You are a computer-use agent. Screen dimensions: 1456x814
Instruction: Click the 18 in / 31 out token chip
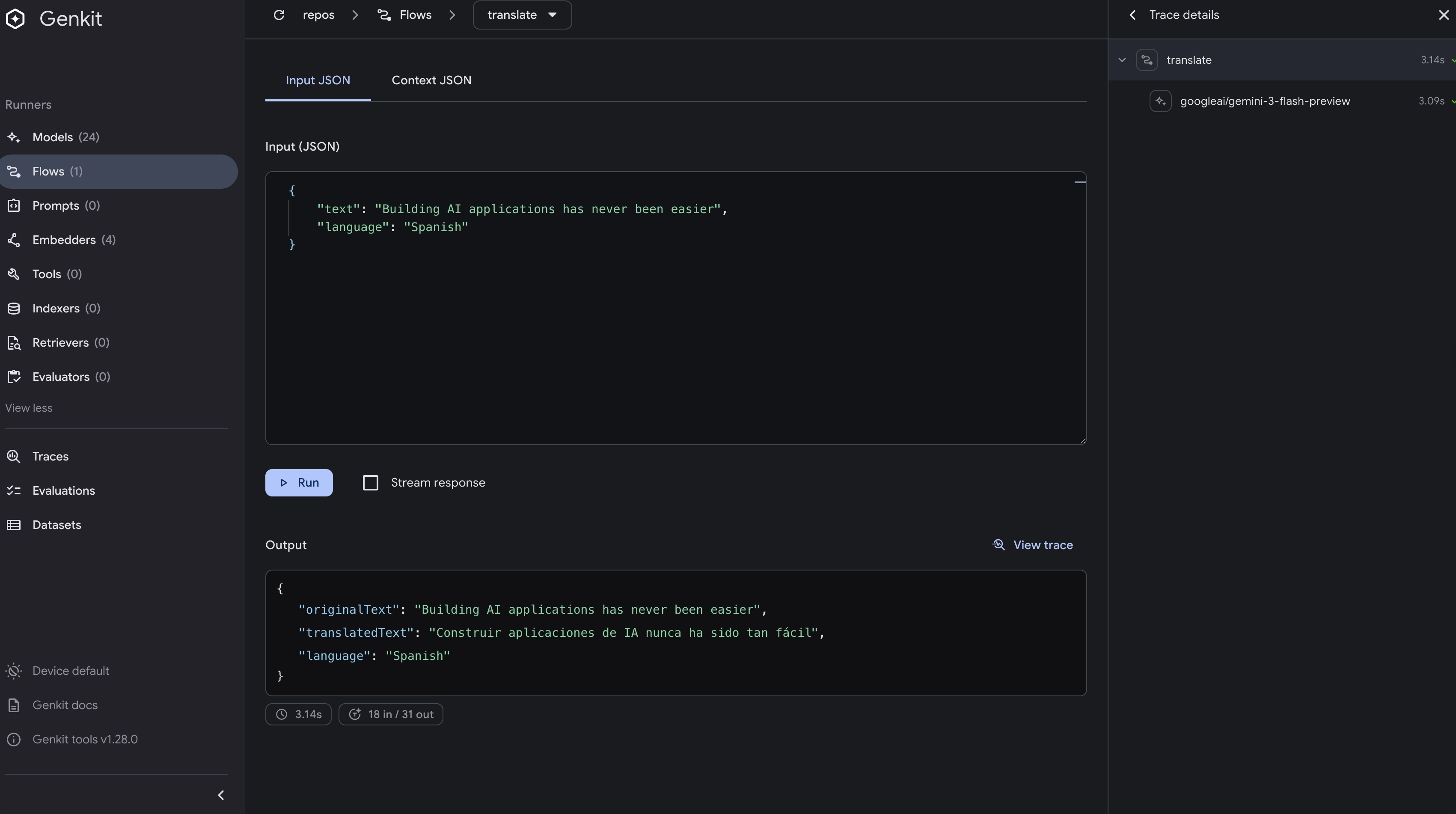(x=391, y=714)
